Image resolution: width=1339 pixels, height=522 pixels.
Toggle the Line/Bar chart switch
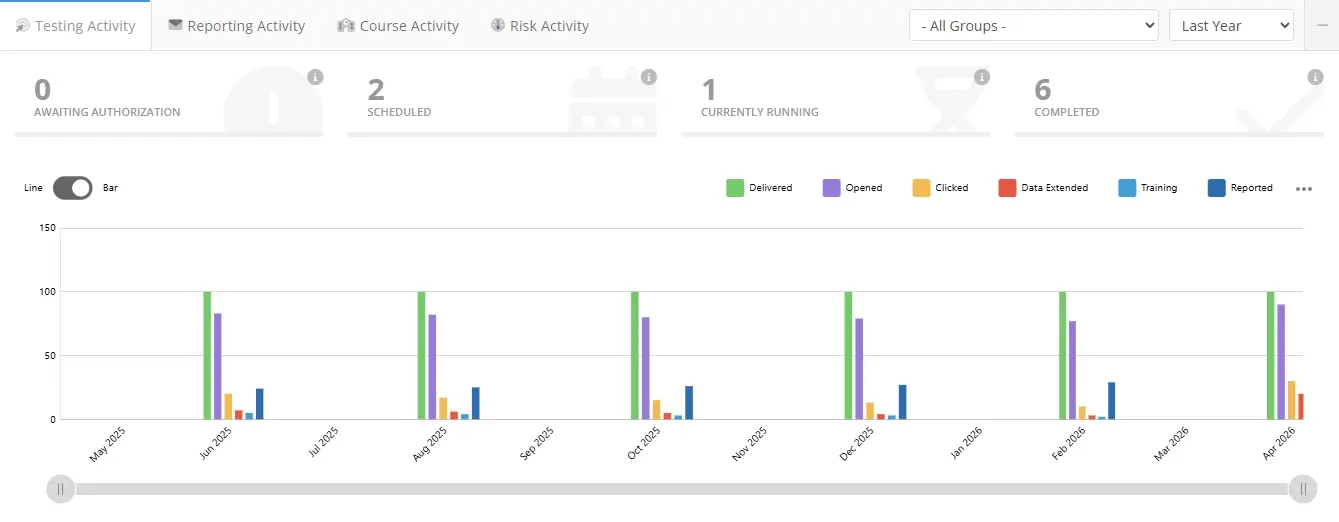coord(72,188)
